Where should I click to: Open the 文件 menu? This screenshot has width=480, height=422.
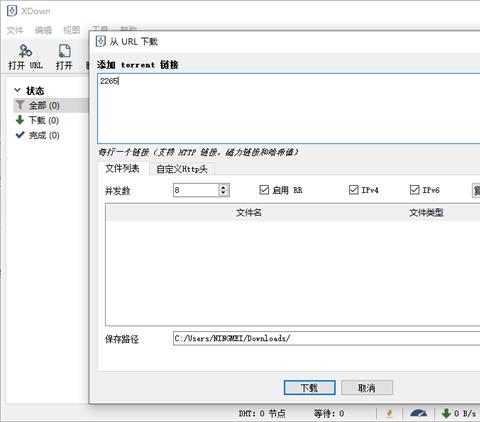(x=15, y=30)
